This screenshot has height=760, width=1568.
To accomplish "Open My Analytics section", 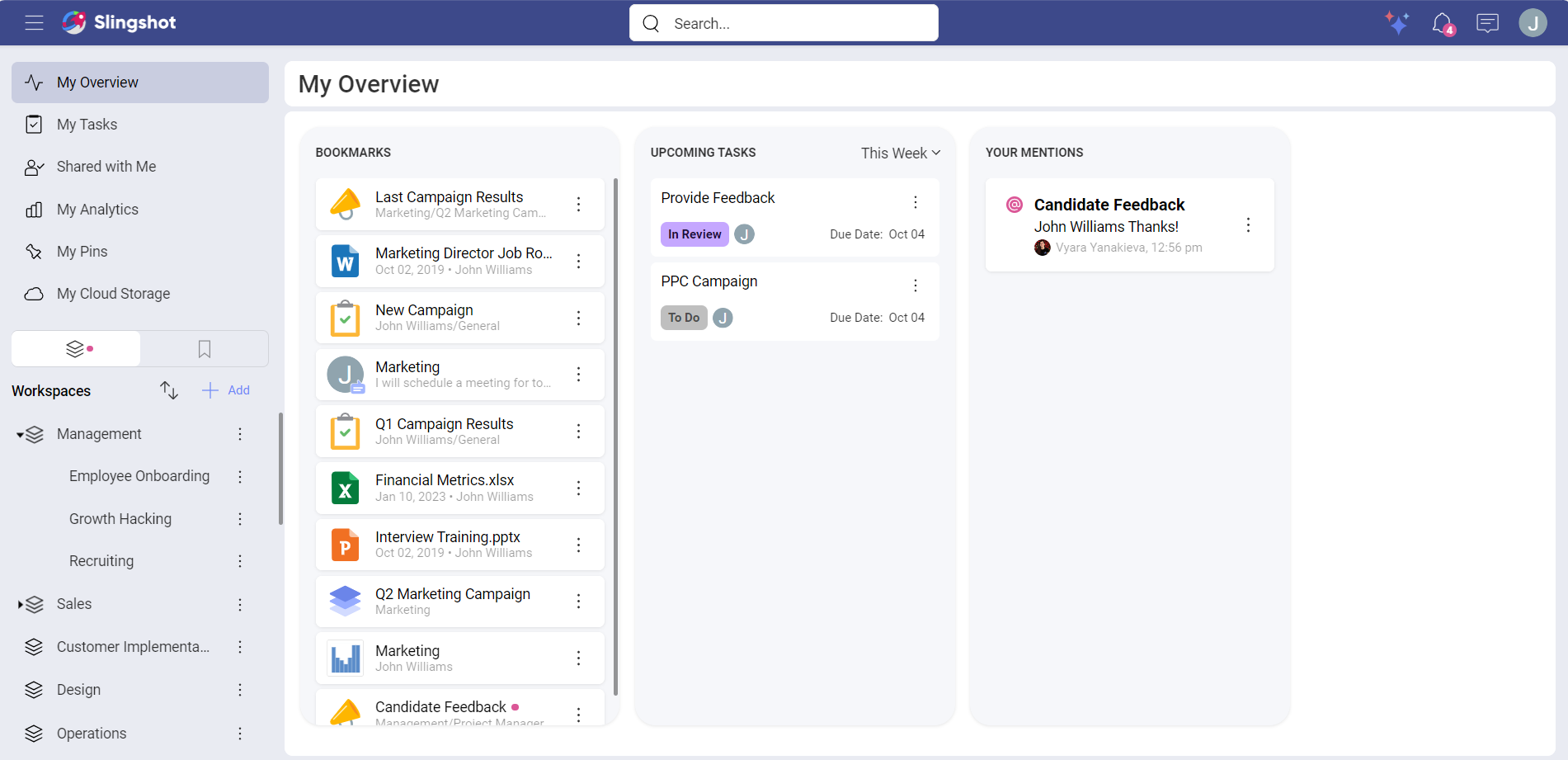I will click(97, 210).
